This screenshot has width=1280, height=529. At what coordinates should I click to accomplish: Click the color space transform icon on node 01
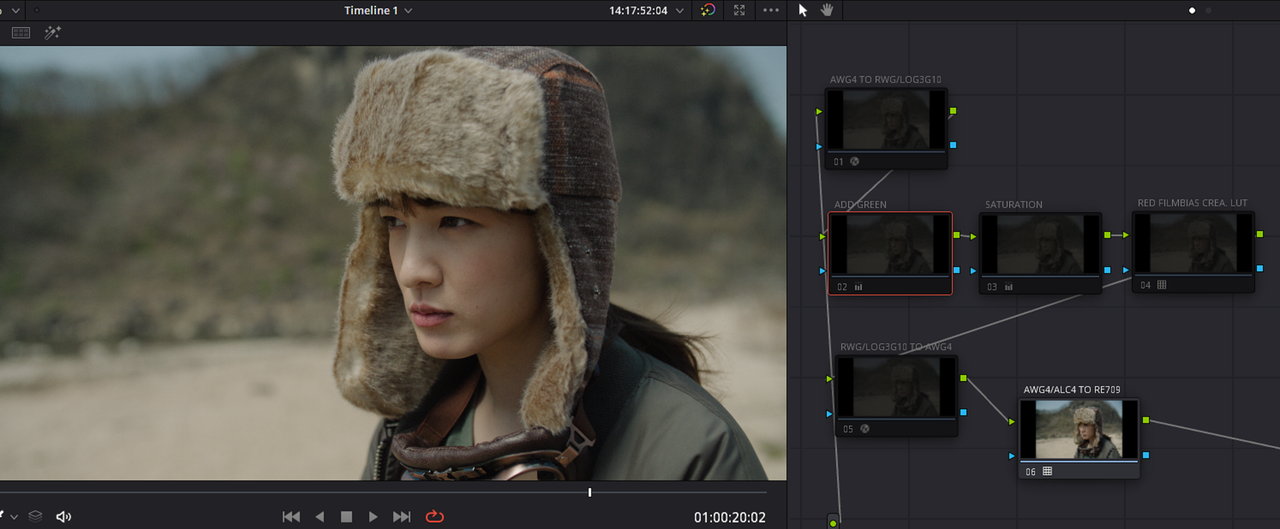[x=855, y=161]
